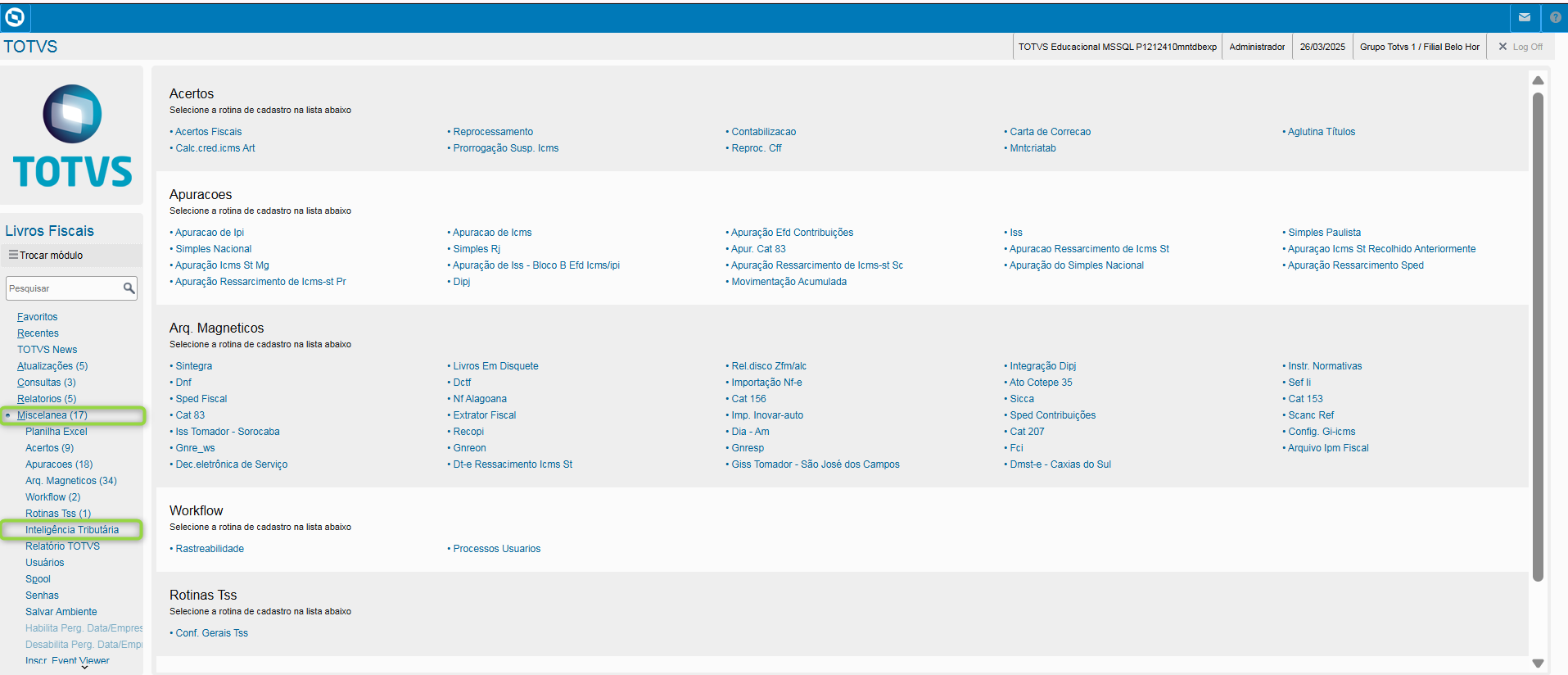Open Reprocessamento routine
1568x675 pixels.
tap(493, 132)
